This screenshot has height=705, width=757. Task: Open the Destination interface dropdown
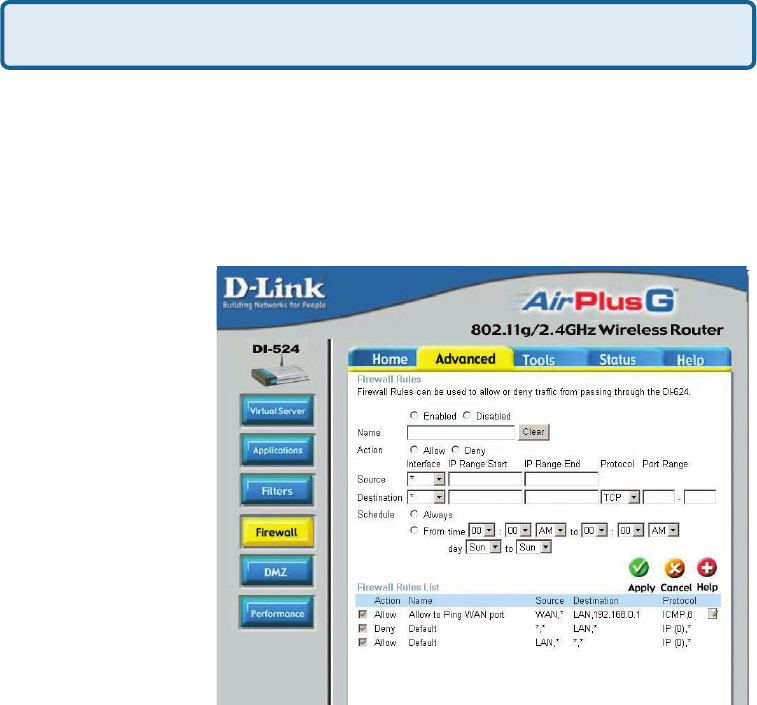(x=426, y=497)
